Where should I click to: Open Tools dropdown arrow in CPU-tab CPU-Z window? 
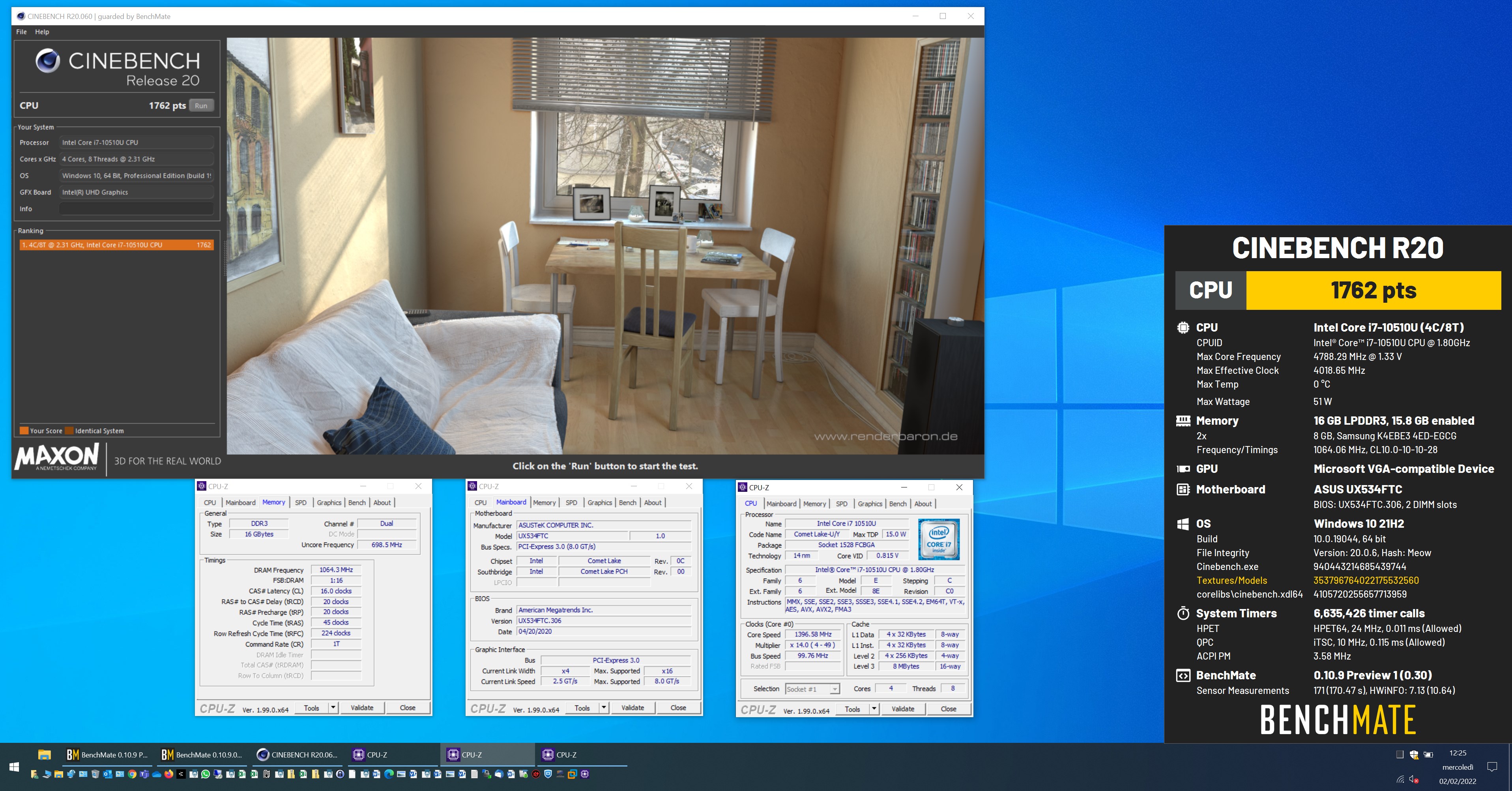pos(874,709)
